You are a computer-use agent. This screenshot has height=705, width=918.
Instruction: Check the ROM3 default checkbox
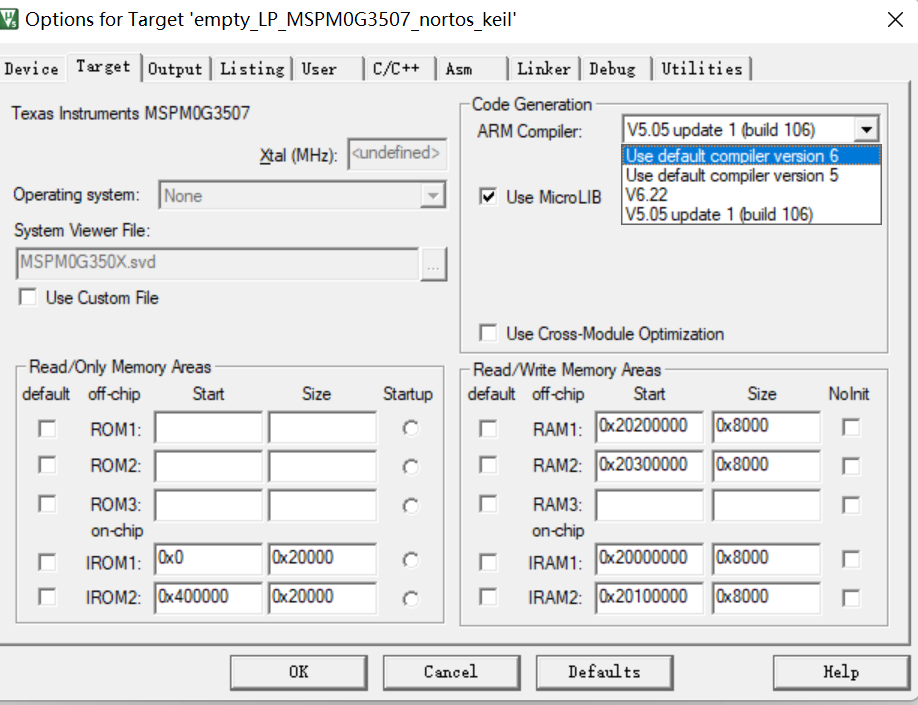point(47,504)
